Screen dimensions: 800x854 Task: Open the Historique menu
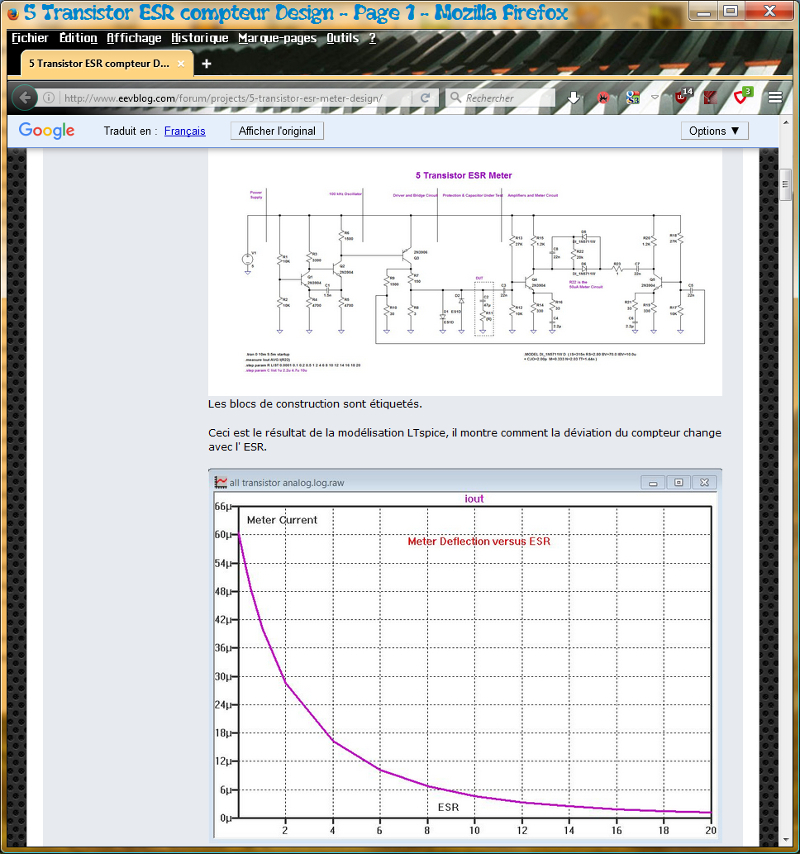coord(199,38)
